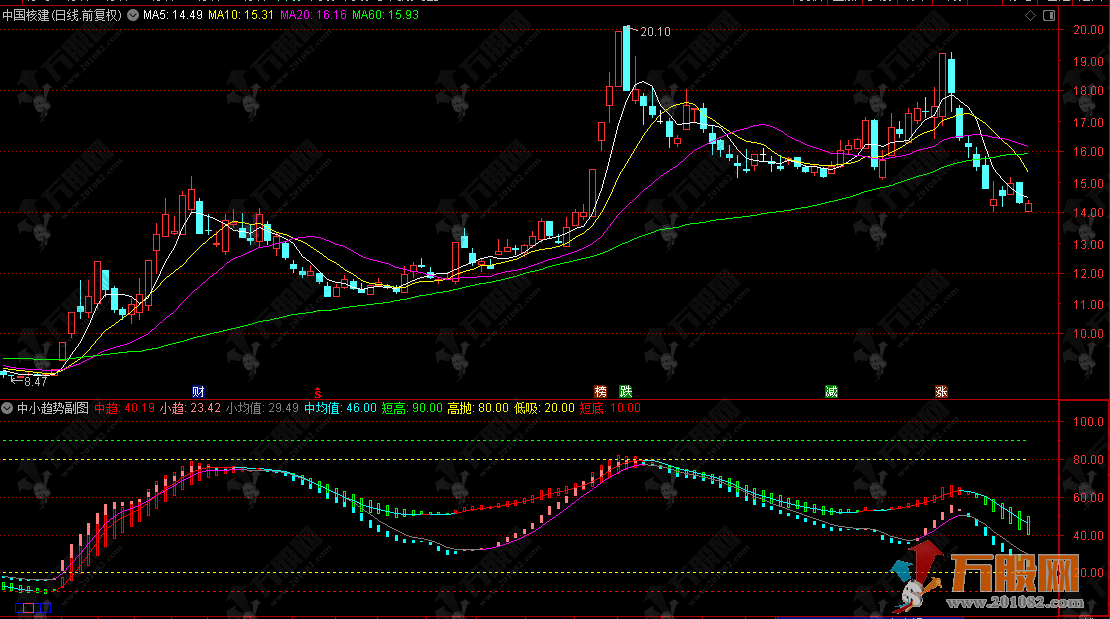1110x619 pixels.
Task: Click the diamond icon at top right
Action: pyautogui.click(x=1030, y=16)
